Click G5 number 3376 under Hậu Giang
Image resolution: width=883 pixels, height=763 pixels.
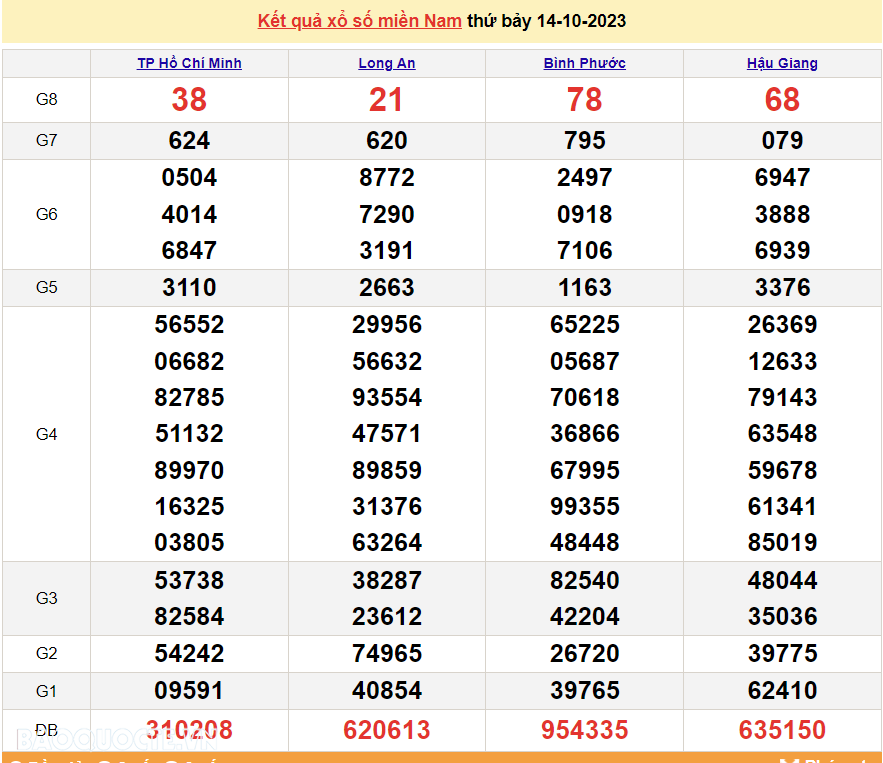782,288
